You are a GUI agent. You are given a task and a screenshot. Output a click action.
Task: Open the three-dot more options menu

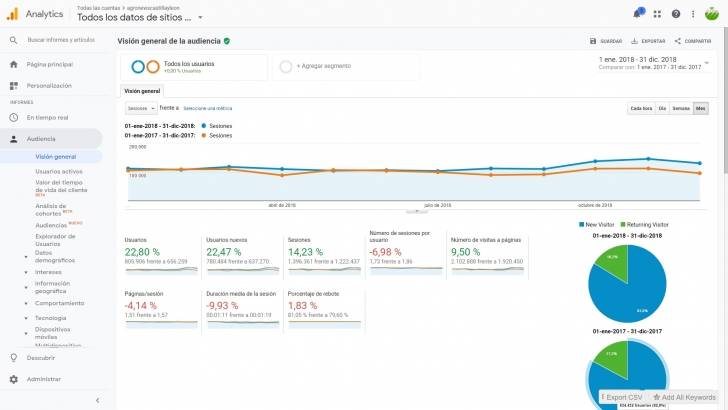(x=693, y=14)
